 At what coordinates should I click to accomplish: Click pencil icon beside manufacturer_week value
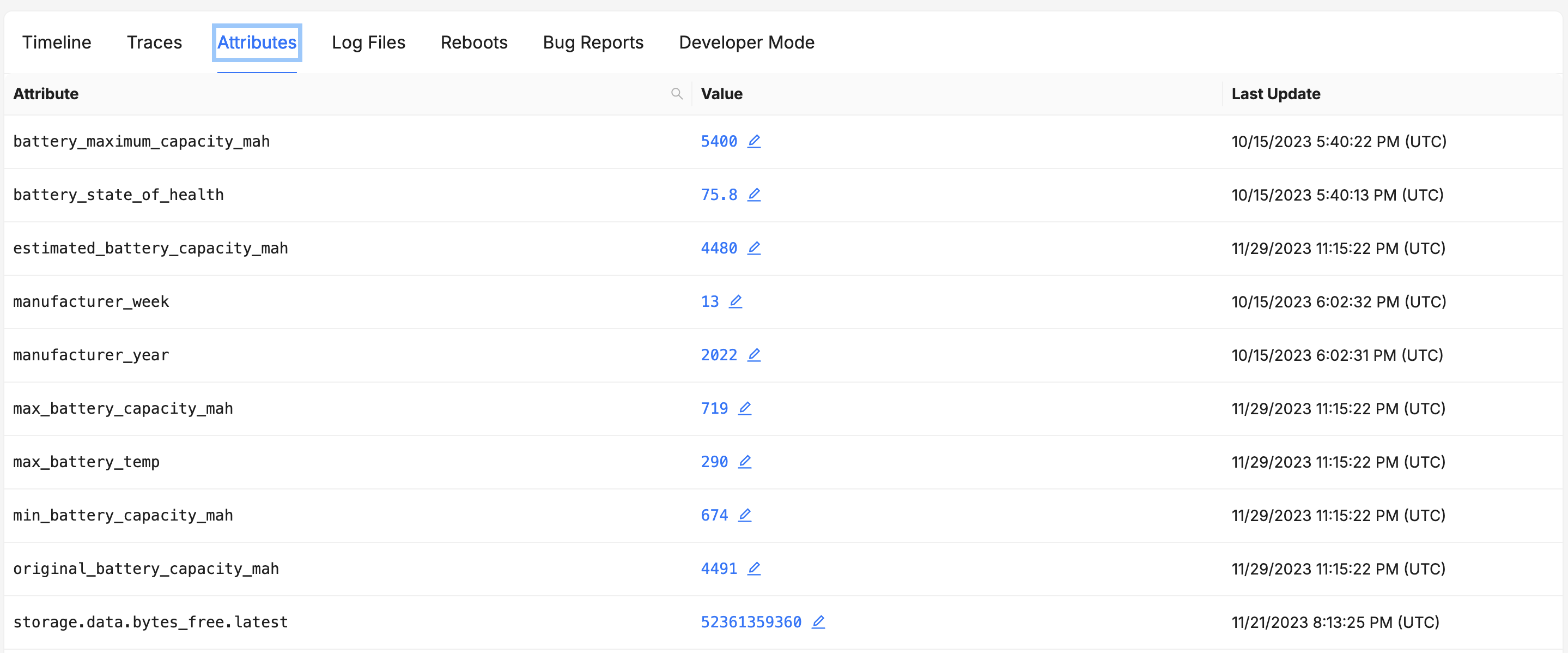736,301
